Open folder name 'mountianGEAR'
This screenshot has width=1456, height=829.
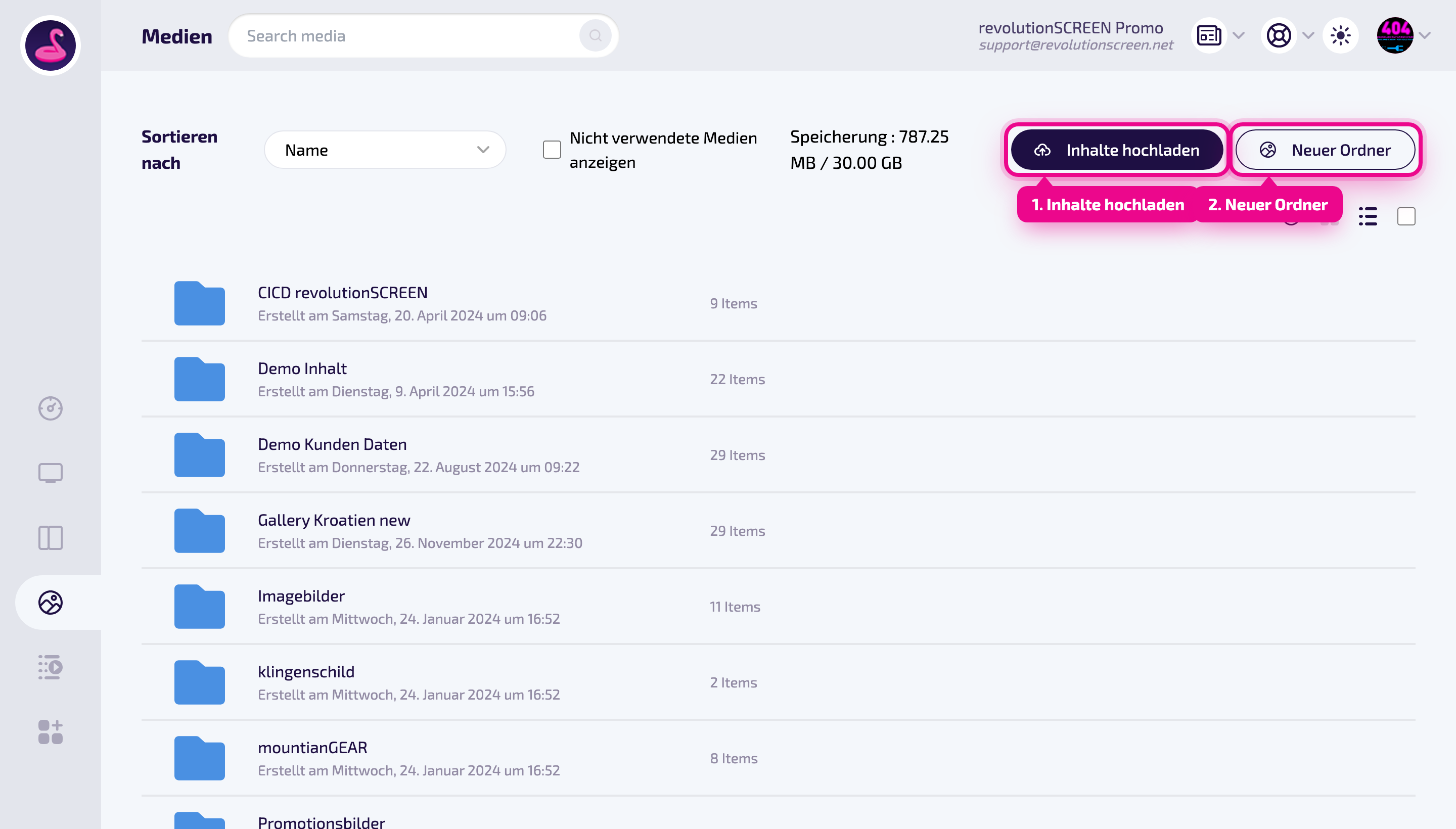(x=312, y=747)
